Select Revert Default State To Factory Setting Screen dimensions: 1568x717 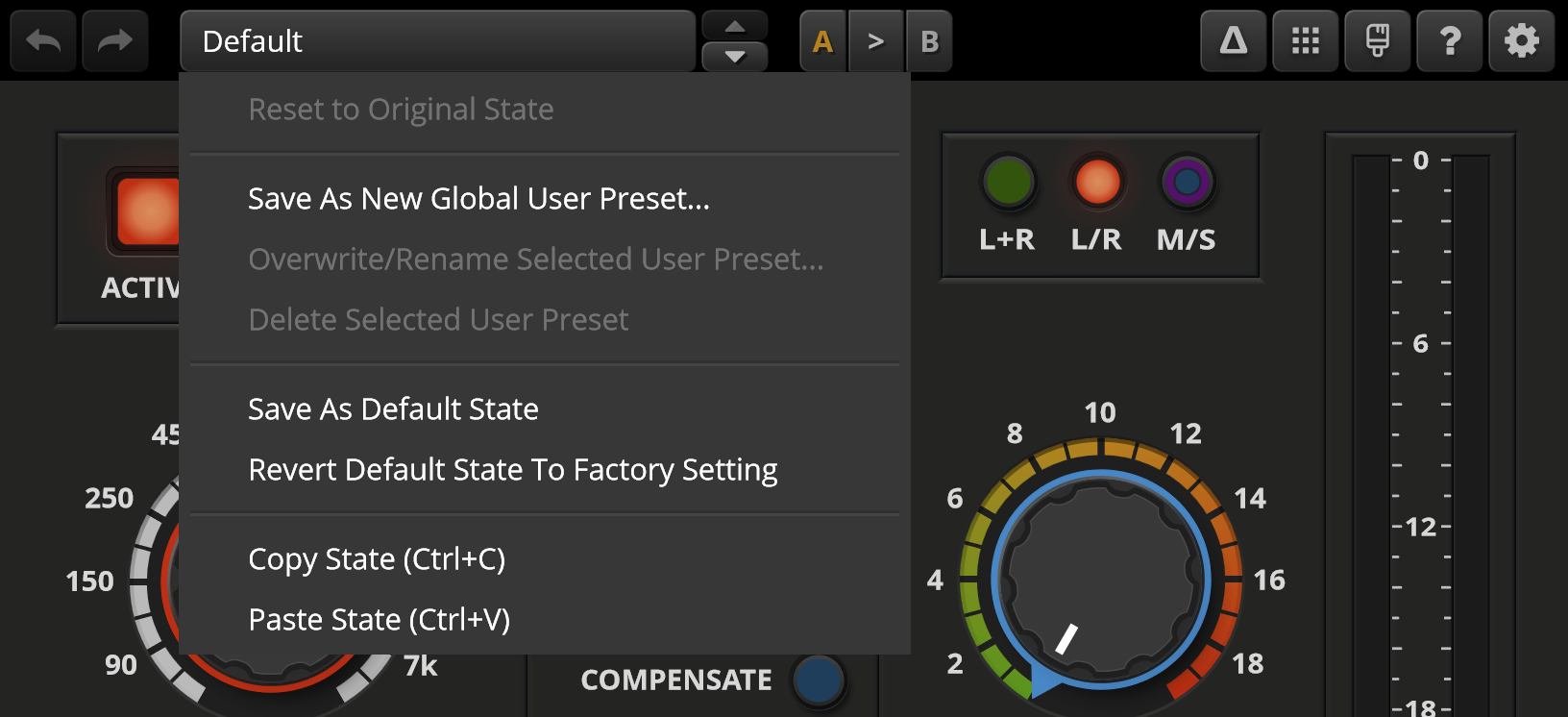[x=545, y=469]
